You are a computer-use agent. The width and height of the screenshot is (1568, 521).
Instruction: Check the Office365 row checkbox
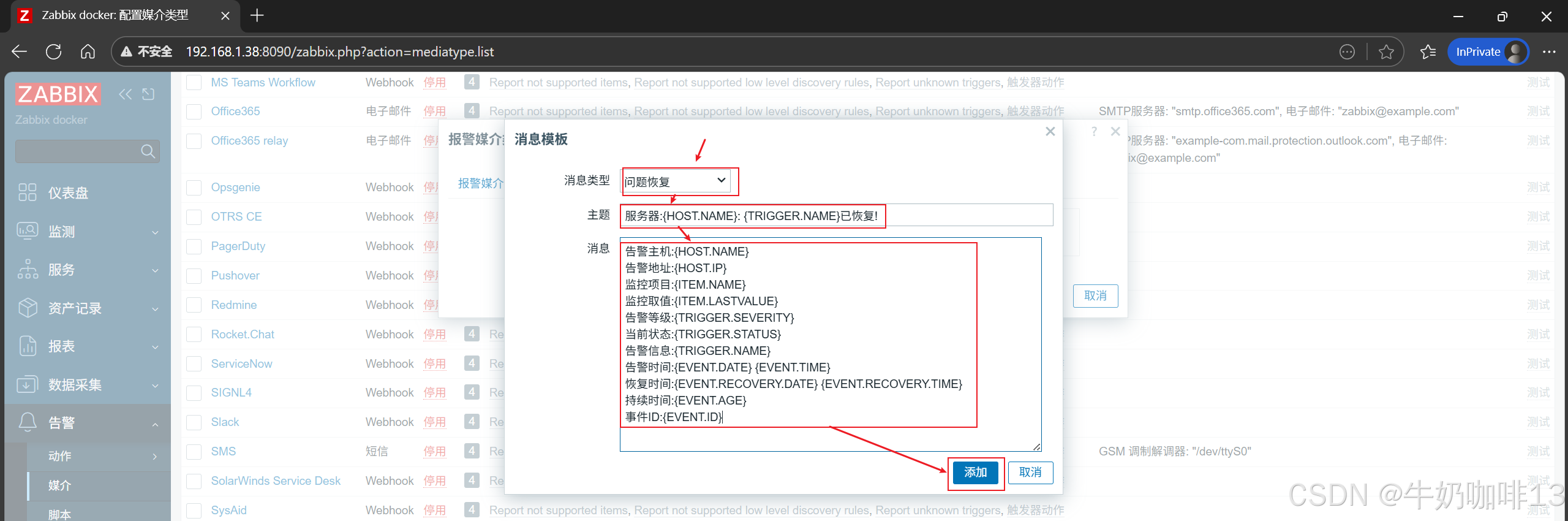(x=194, y=111)
